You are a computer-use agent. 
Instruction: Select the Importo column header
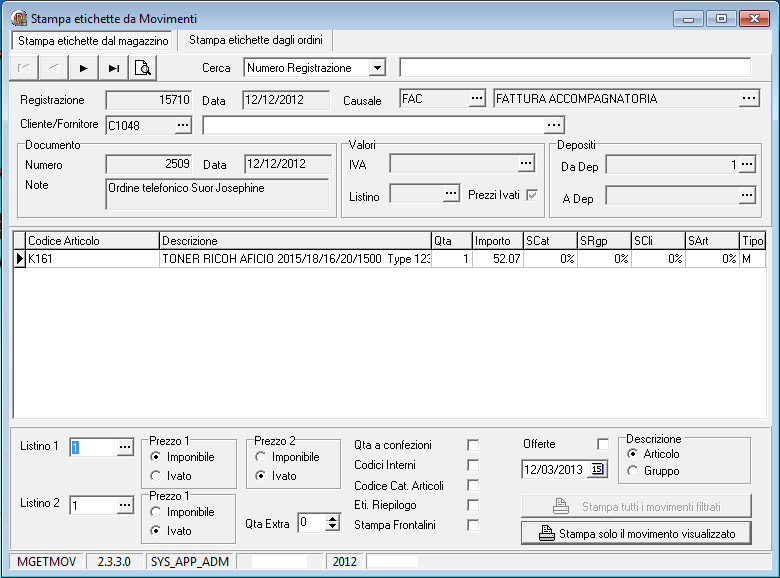497,241
